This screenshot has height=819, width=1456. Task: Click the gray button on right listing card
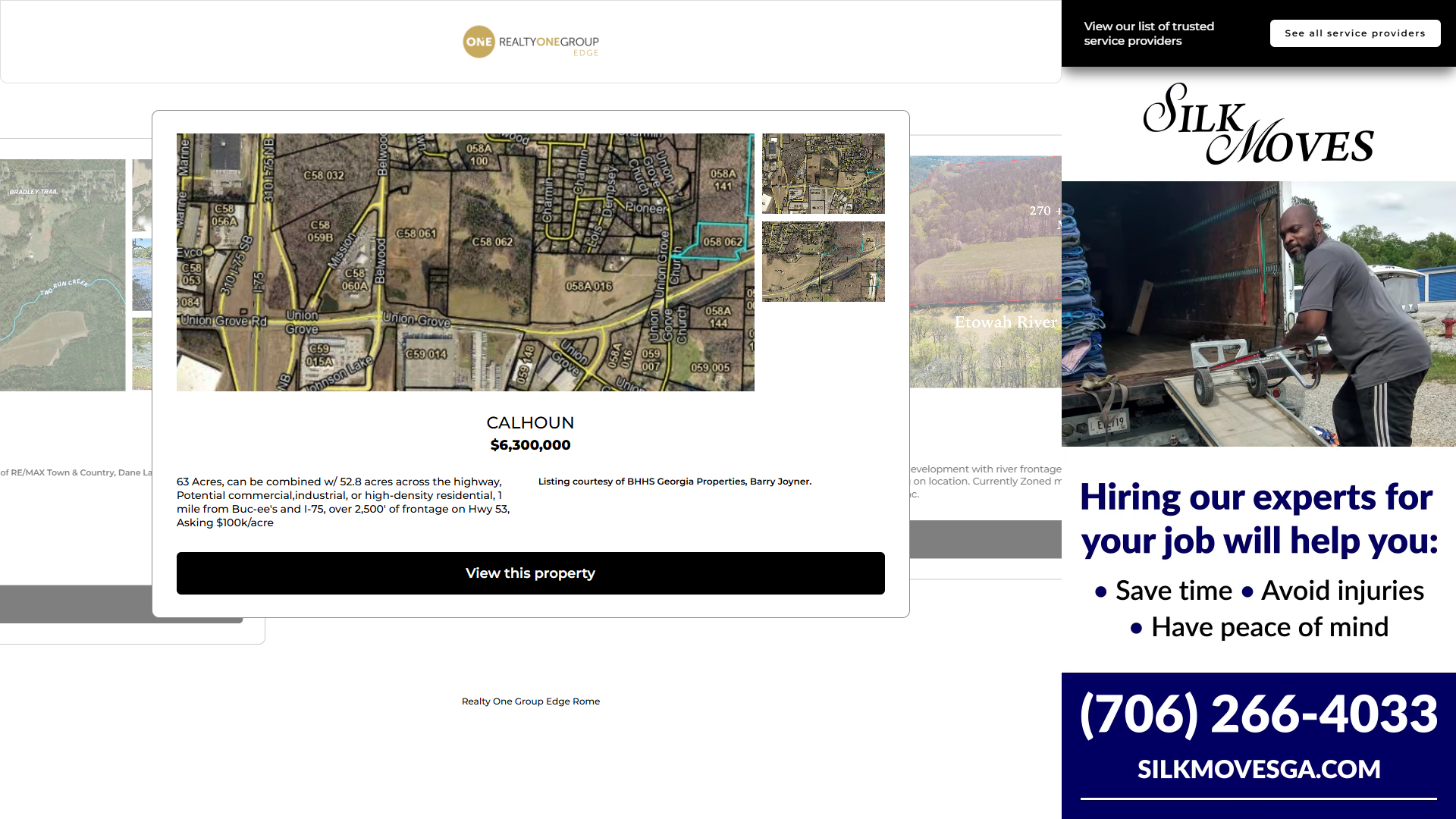tap(986, 539)
